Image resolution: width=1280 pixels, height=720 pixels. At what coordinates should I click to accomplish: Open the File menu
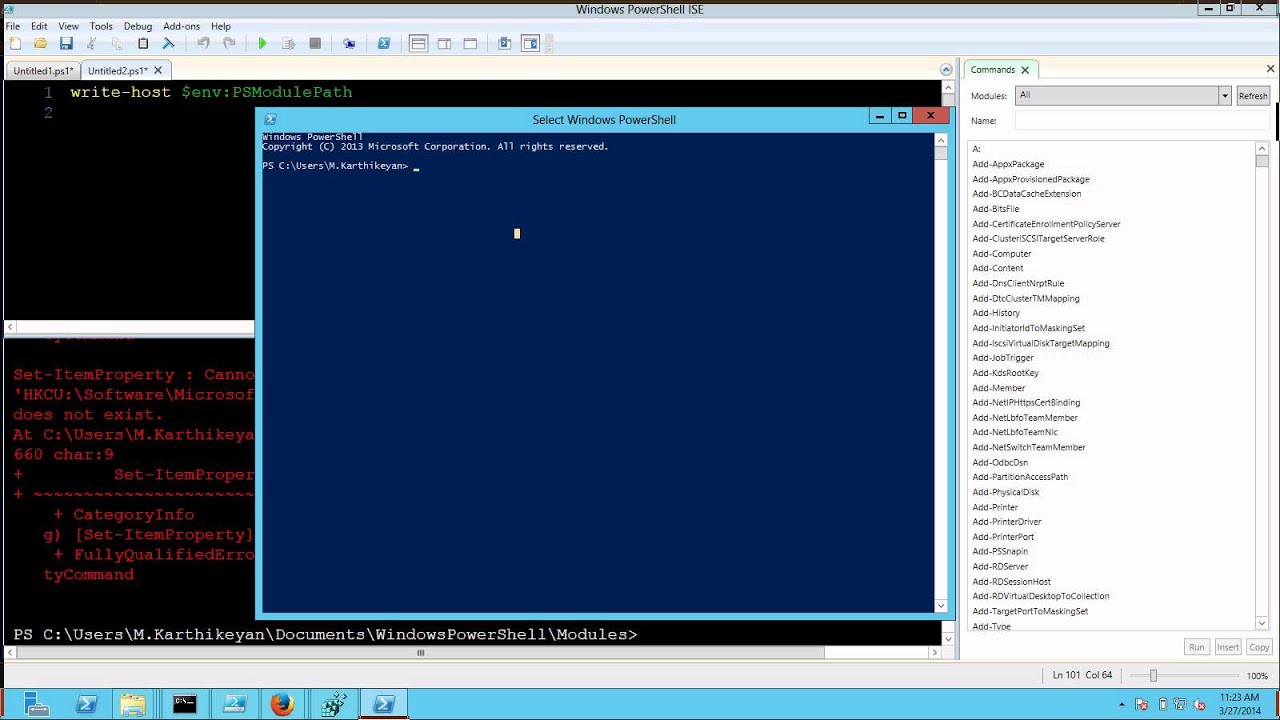(x=13, y=26)
